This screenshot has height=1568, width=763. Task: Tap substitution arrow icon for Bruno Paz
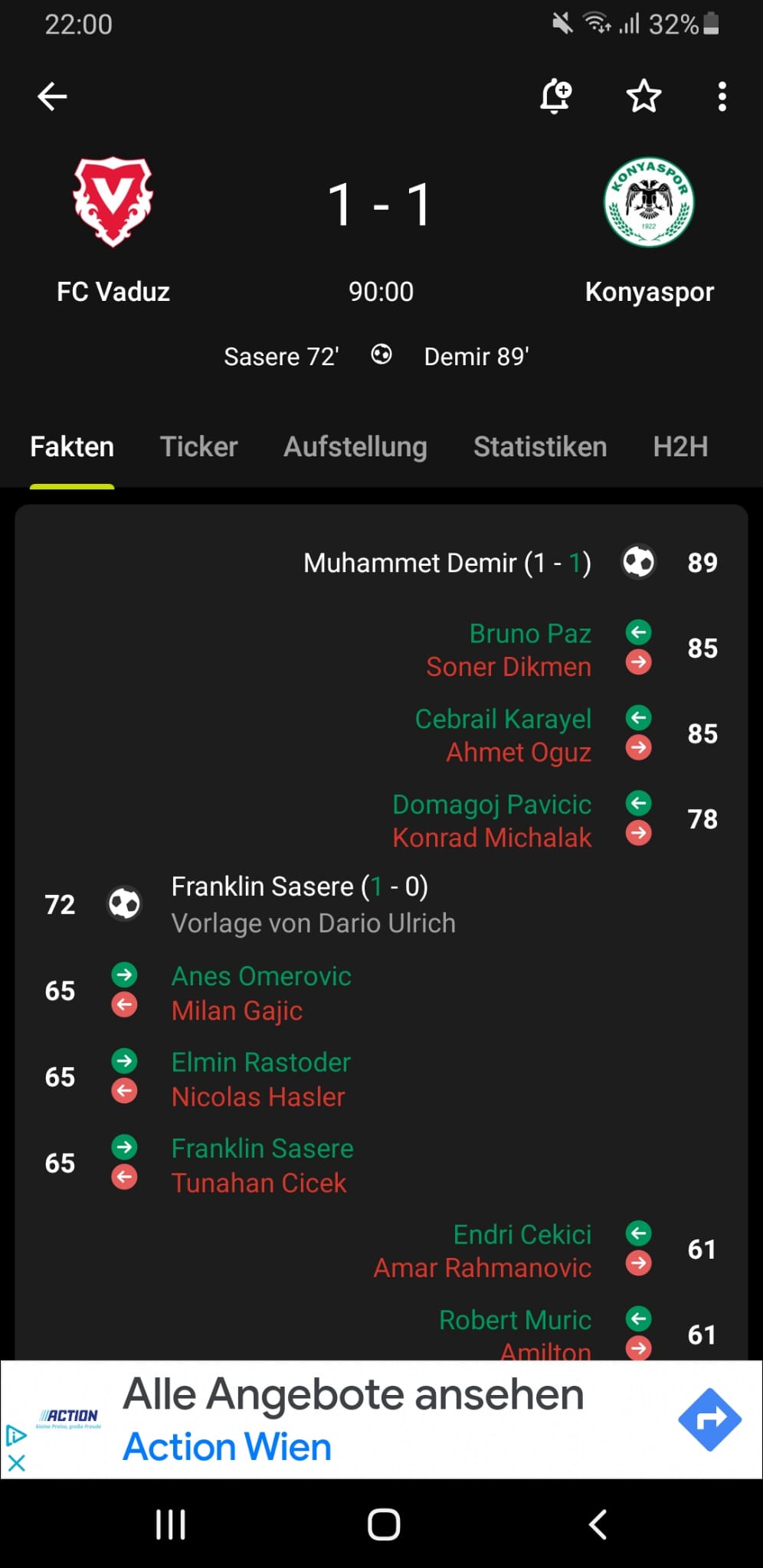[x=638, y=632]
